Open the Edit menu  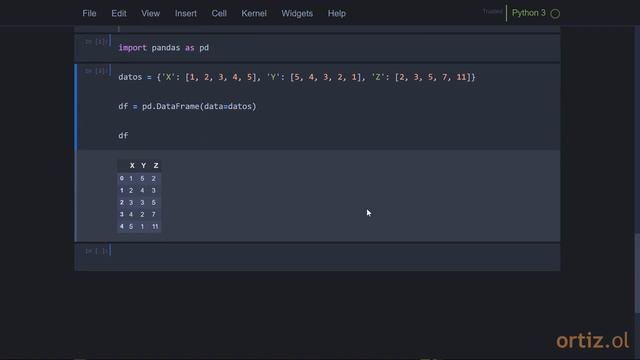tap(119, 13)
